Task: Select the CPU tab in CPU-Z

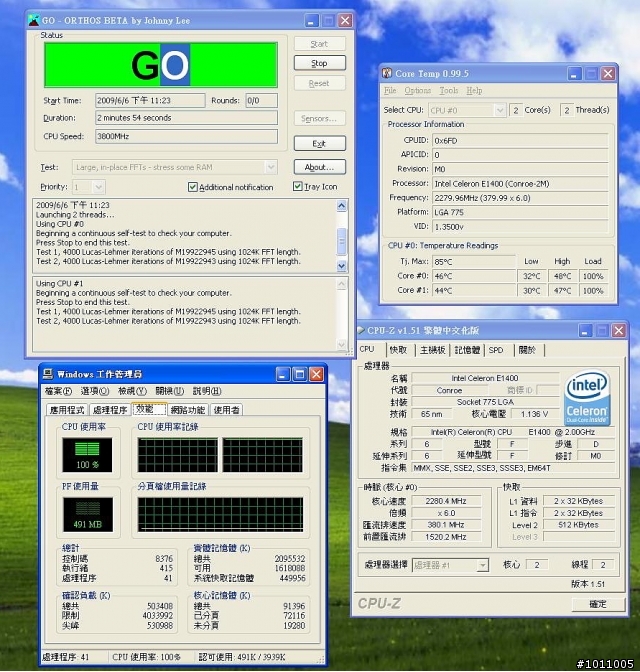Action: pos(367,349)
